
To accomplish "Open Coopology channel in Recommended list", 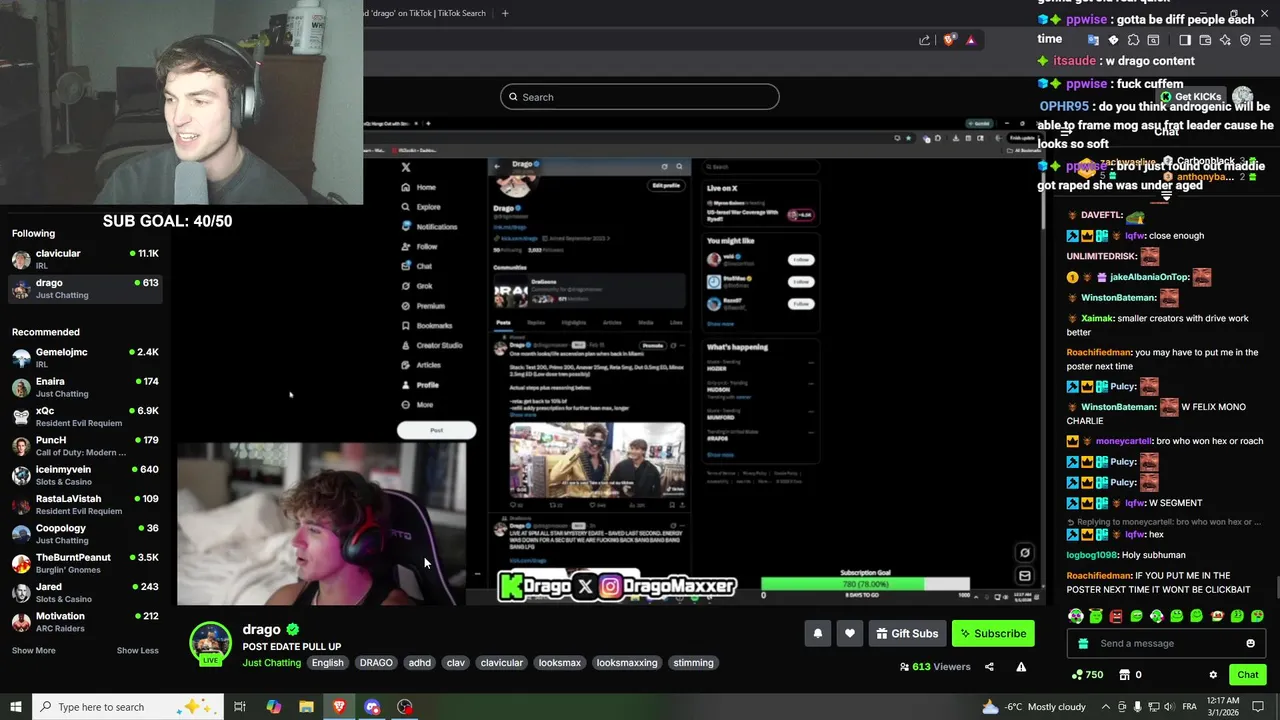I will coord(85,534).
